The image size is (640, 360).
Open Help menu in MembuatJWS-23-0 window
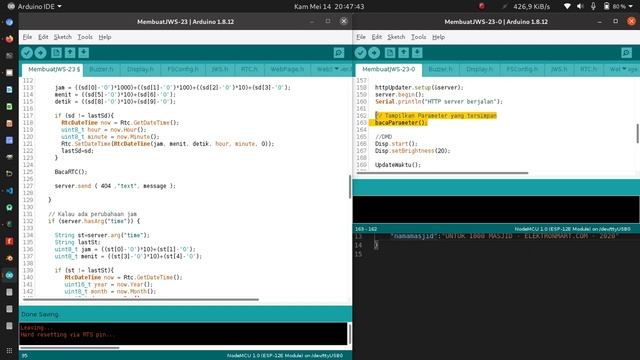pyautogui.click(x=438, y=37)
